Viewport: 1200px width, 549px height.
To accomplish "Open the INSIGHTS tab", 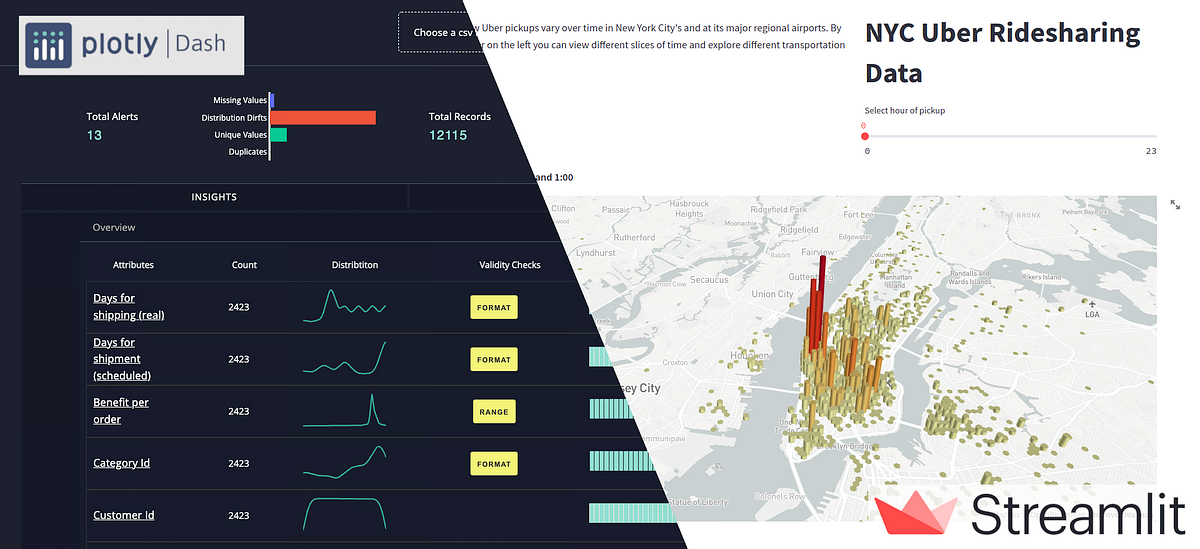I will [x=214, y=197].
